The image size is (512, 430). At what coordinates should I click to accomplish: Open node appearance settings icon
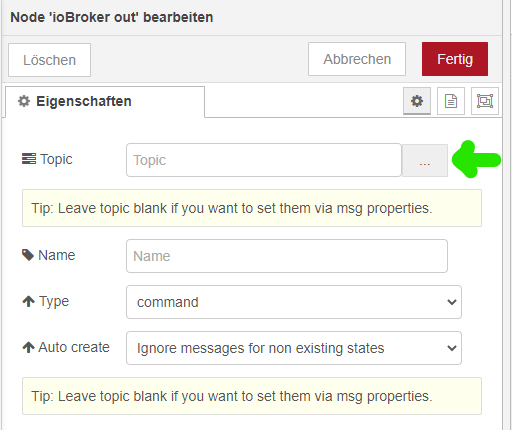click(x=485, y=101)
